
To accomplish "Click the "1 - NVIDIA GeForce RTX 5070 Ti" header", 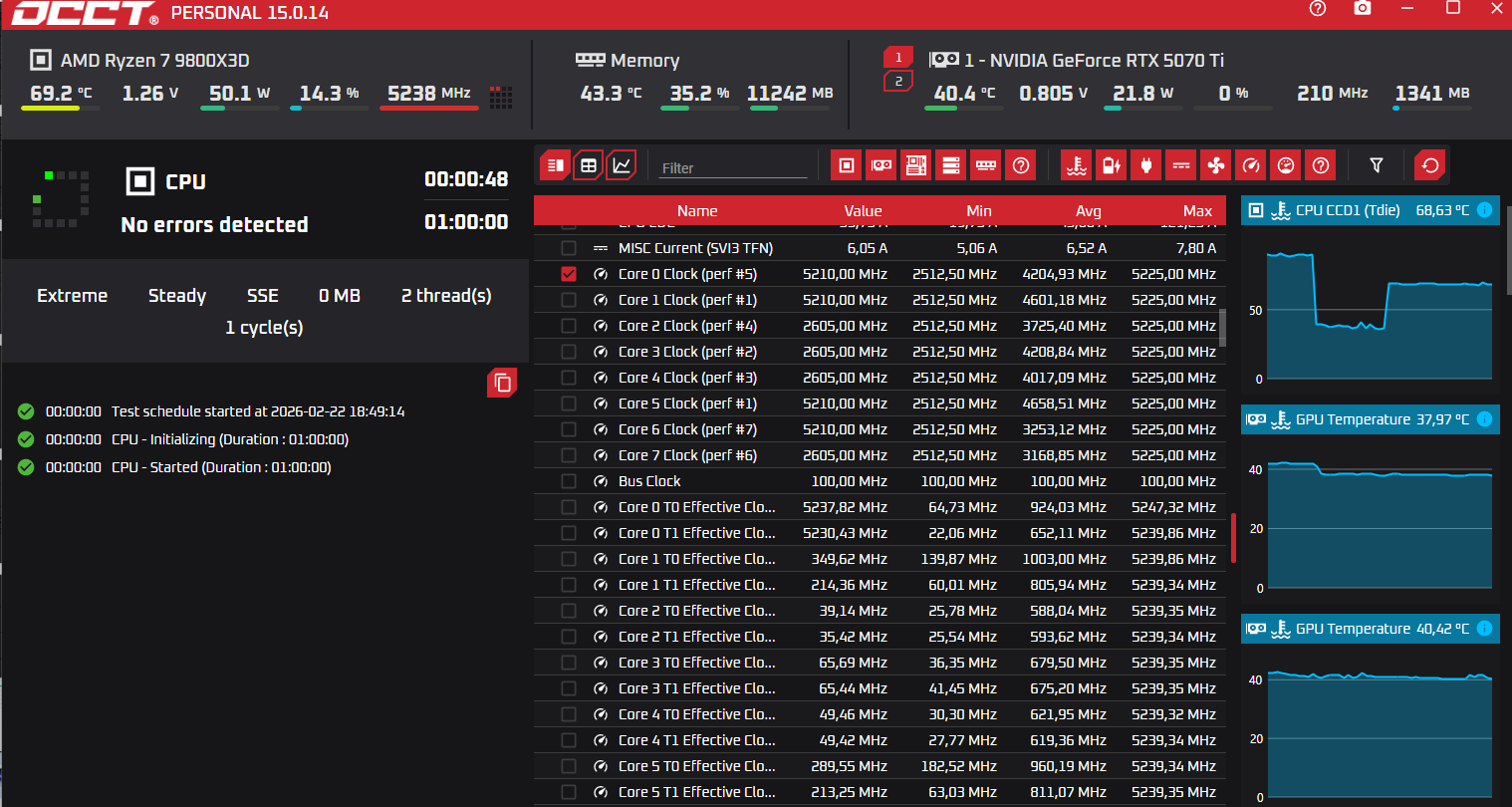I will pyautogui.click(x=1094, y=61).
